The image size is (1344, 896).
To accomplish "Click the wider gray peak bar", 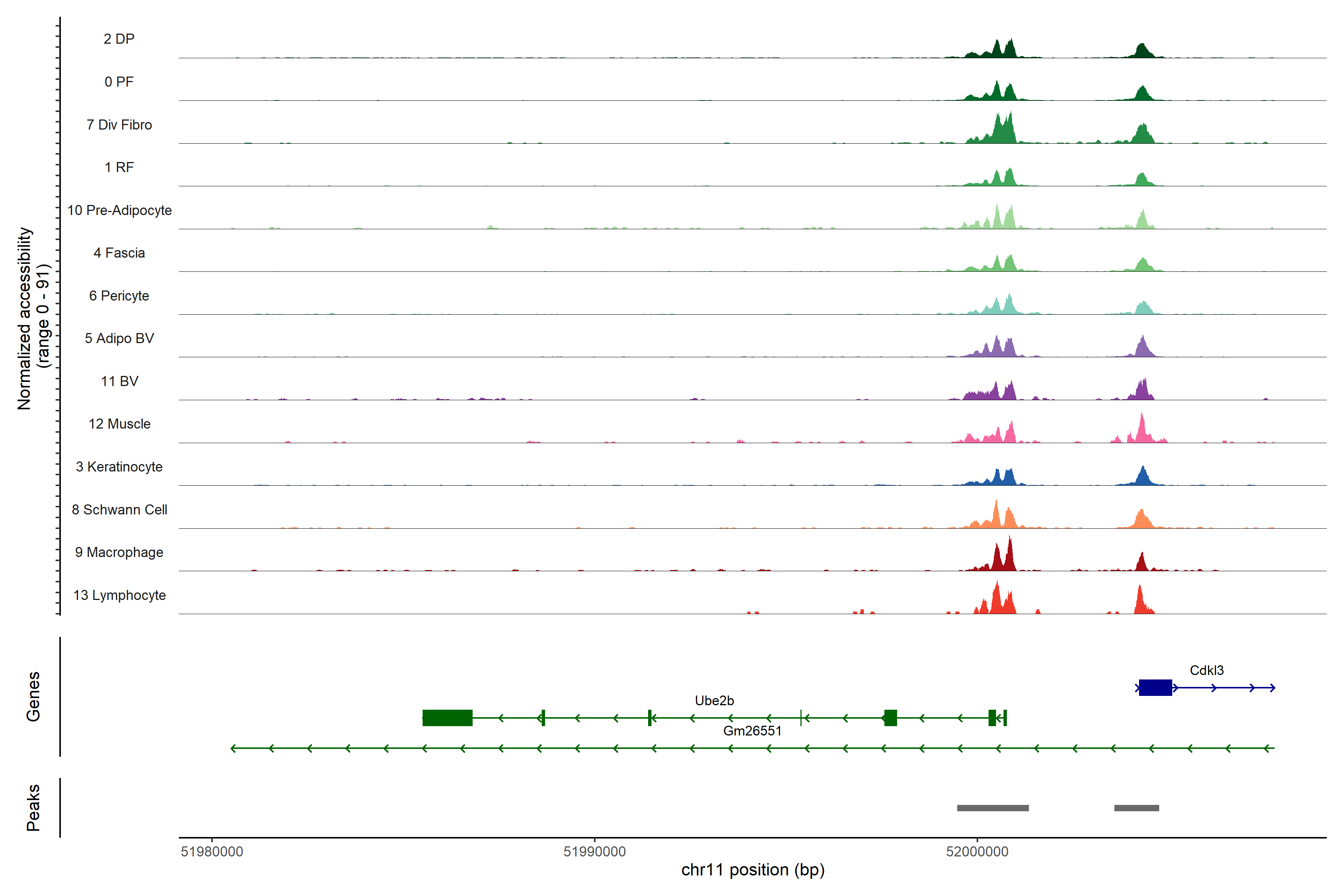I will [x=993, y=808].
